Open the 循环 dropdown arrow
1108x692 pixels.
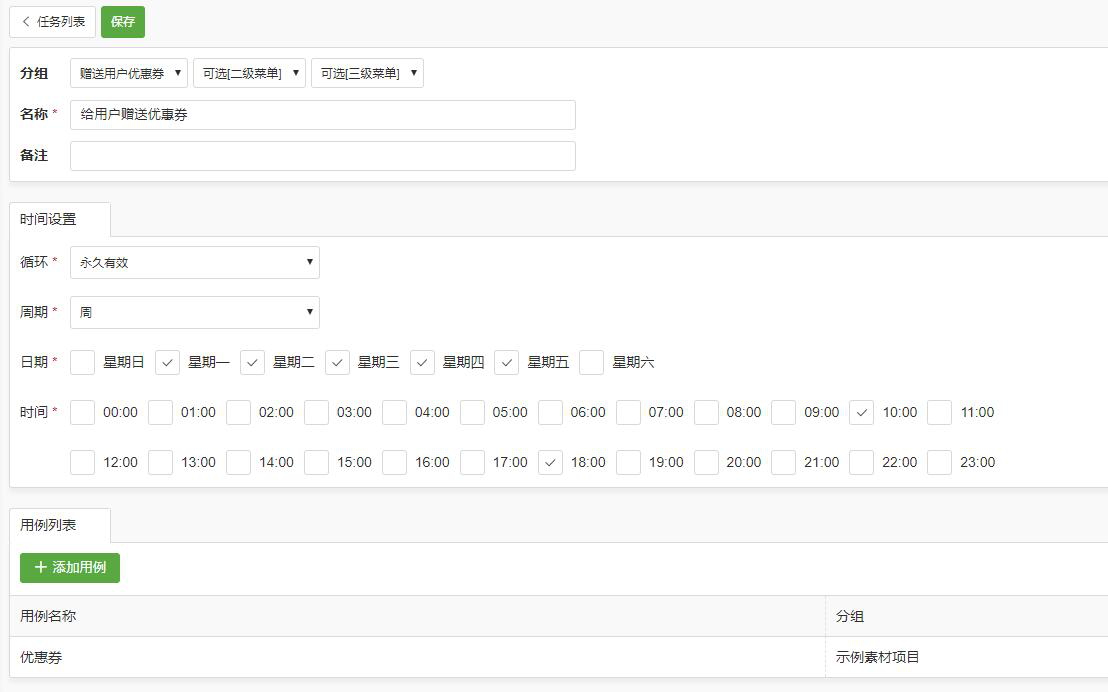coord(308,262)
